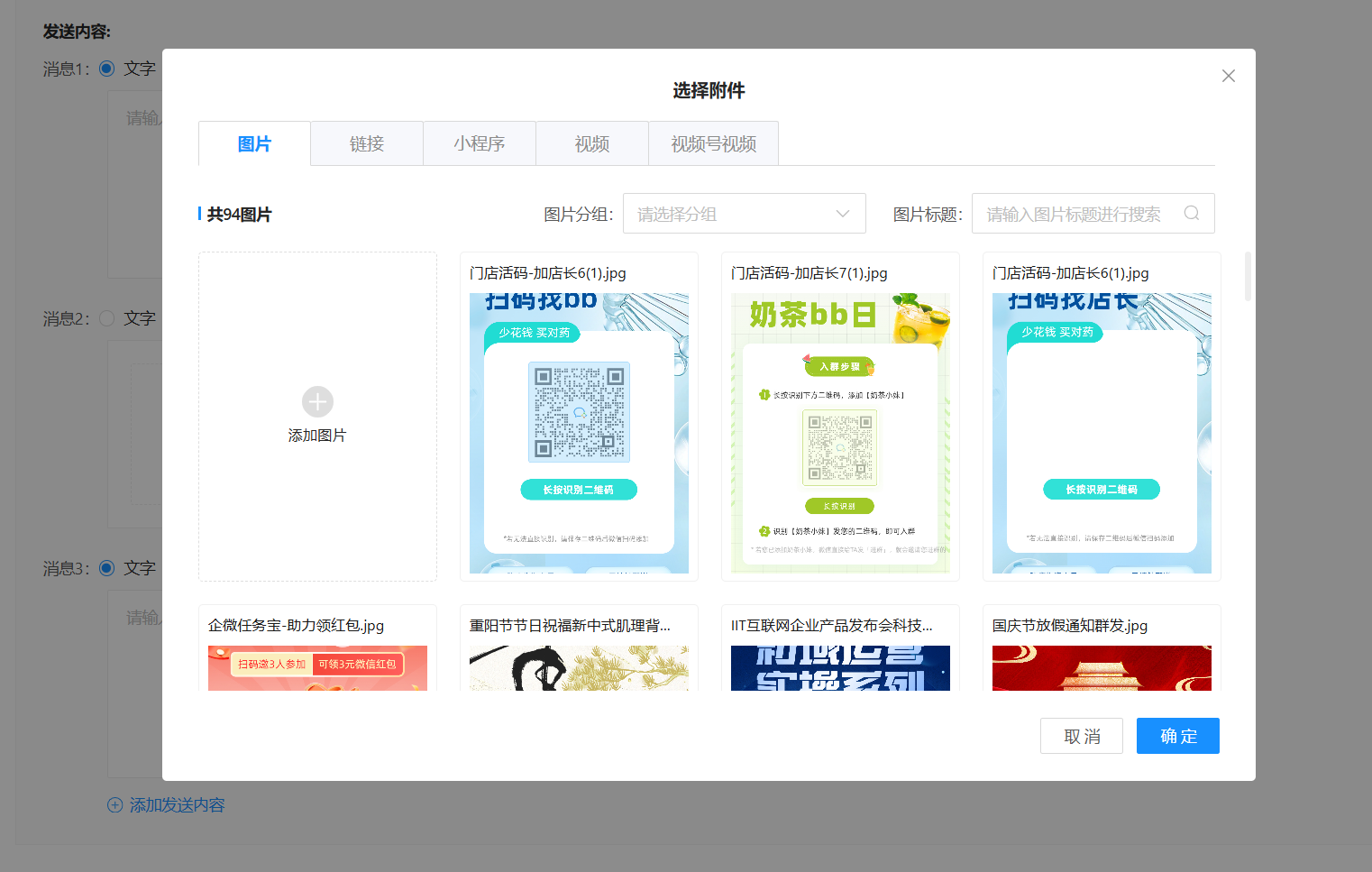Select the 门店活码-加店长7(1).jpg 奶茶bb日 thumbnail
This screenshot has height=872, width=1372.
click(840, 433)
